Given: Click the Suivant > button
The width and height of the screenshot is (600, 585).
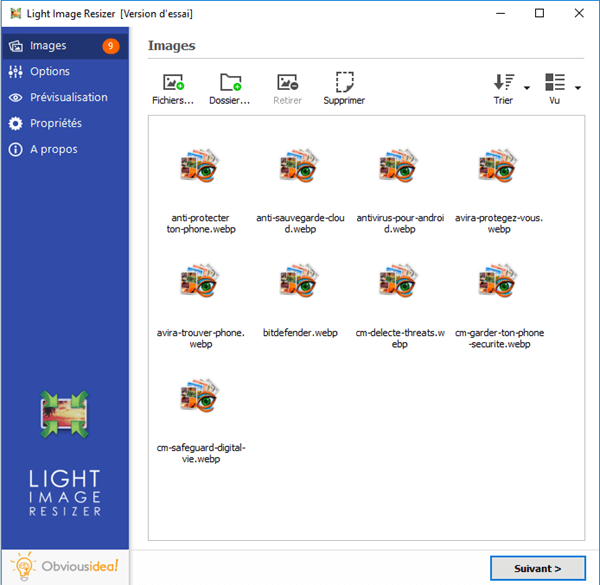Looking at the screenshot, I should [x=538, y=569].
